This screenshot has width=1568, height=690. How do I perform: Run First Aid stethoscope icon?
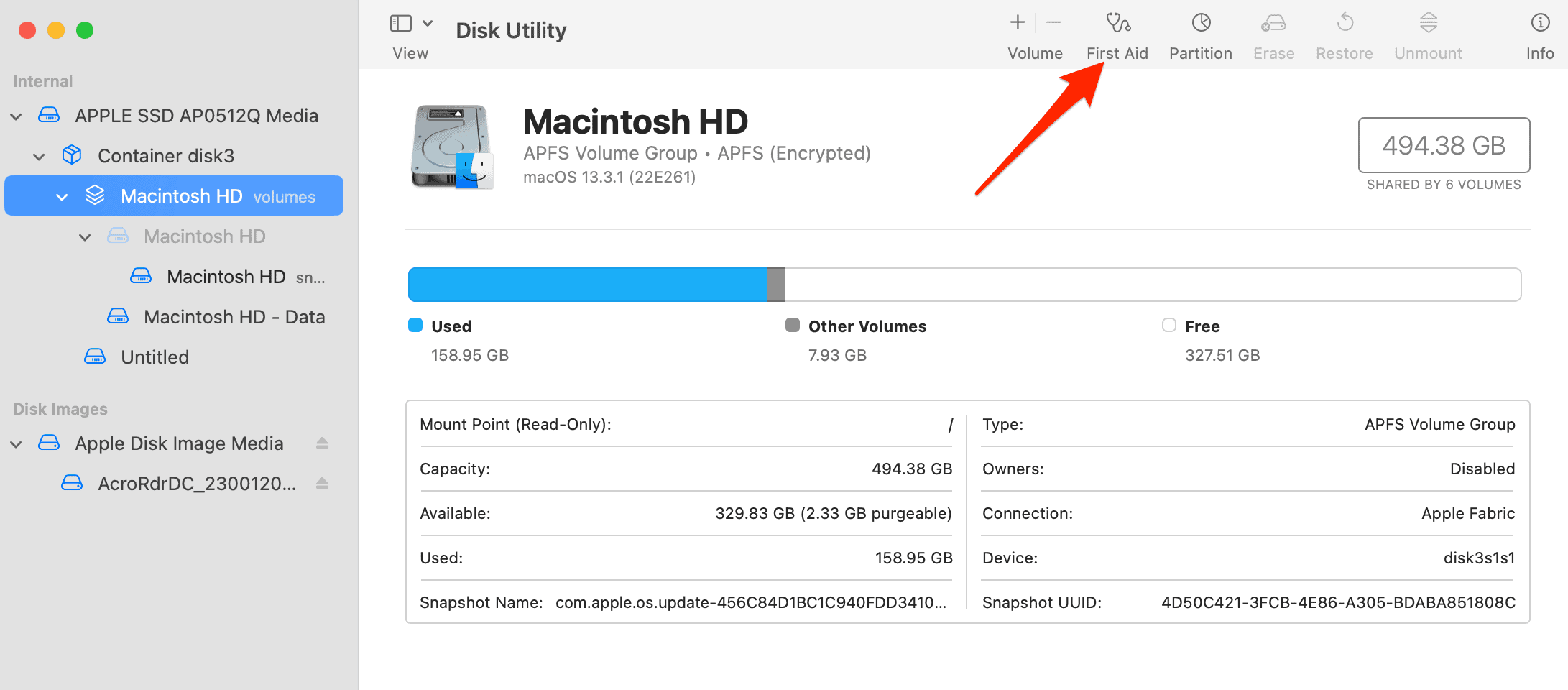(1117, 24)
